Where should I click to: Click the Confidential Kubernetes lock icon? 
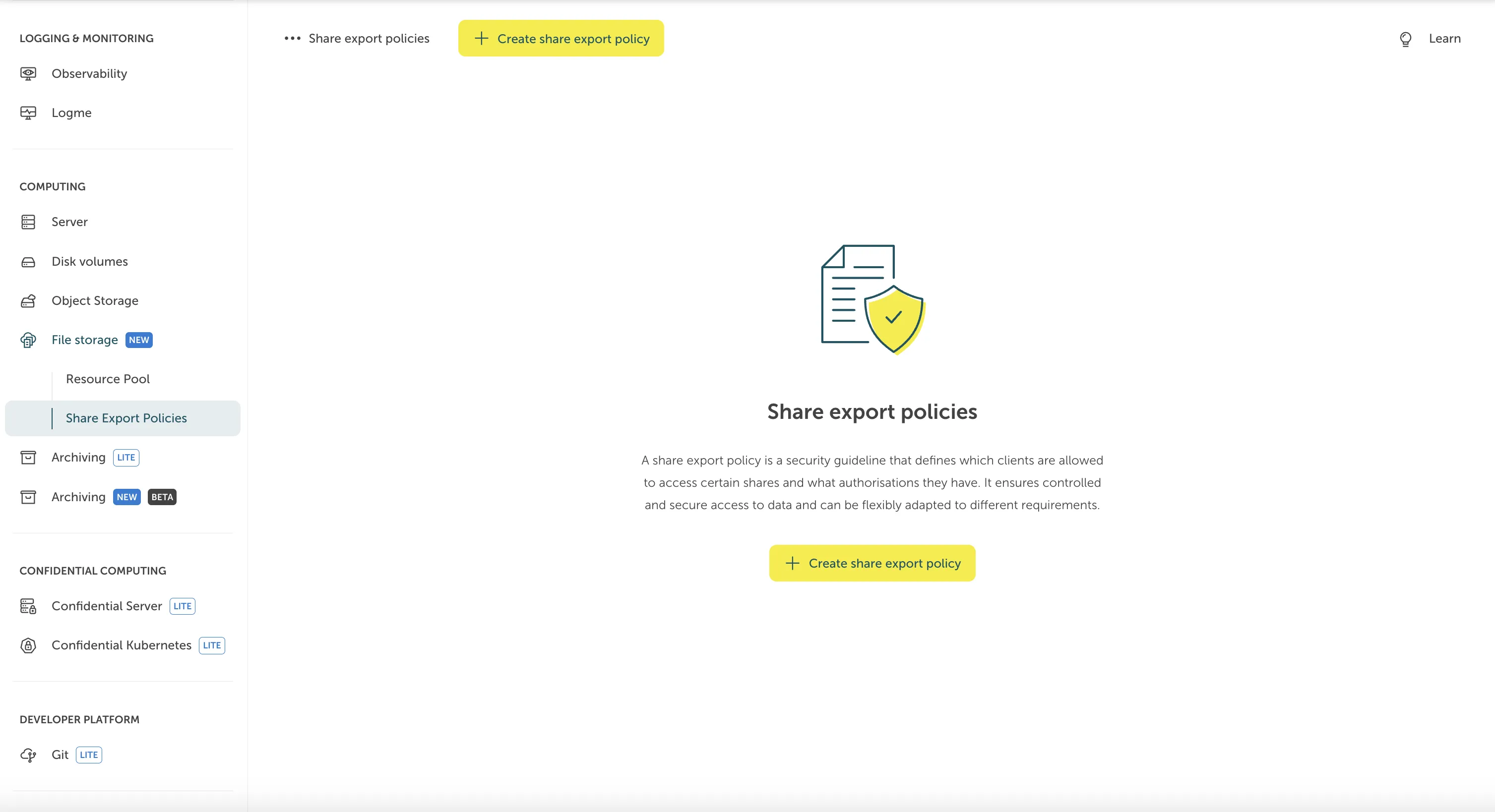pos(28,645)
